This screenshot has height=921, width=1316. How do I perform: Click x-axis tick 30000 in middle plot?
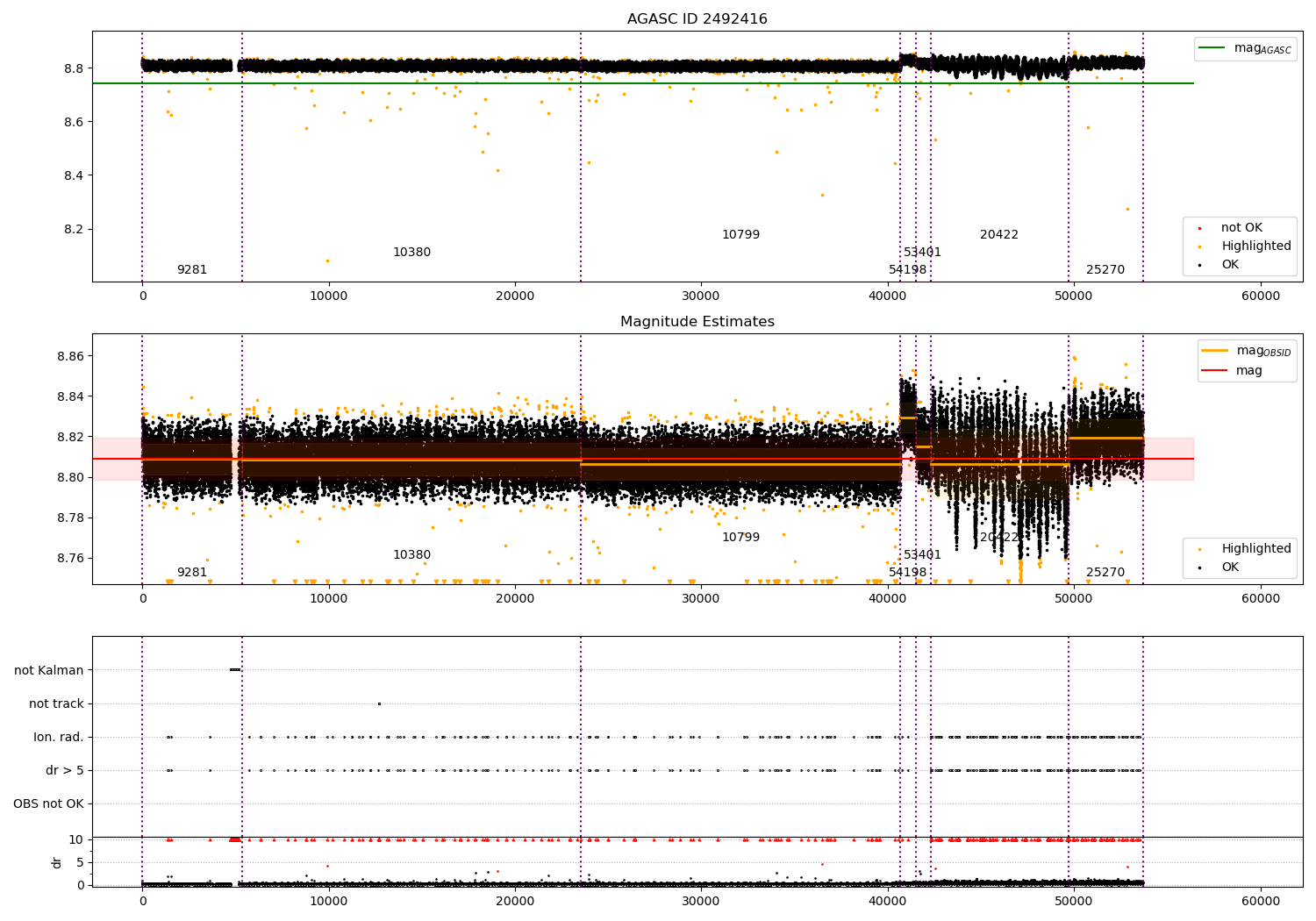701,599
